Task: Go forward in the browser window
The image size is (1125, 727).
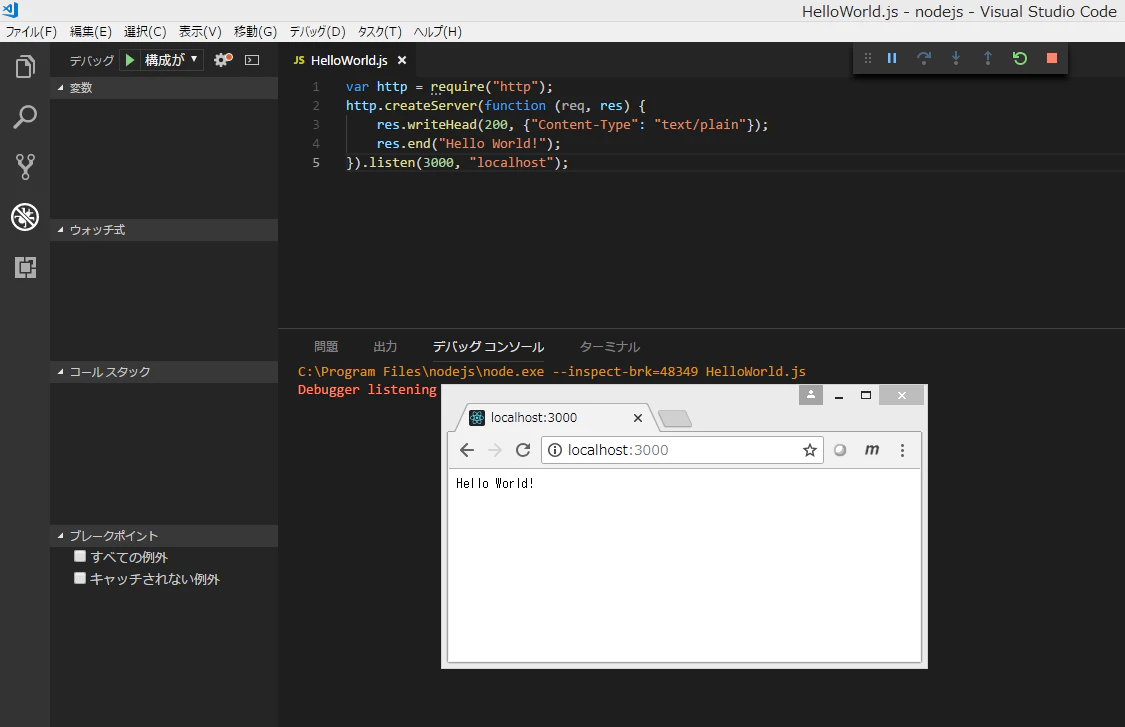Action: 495,450
